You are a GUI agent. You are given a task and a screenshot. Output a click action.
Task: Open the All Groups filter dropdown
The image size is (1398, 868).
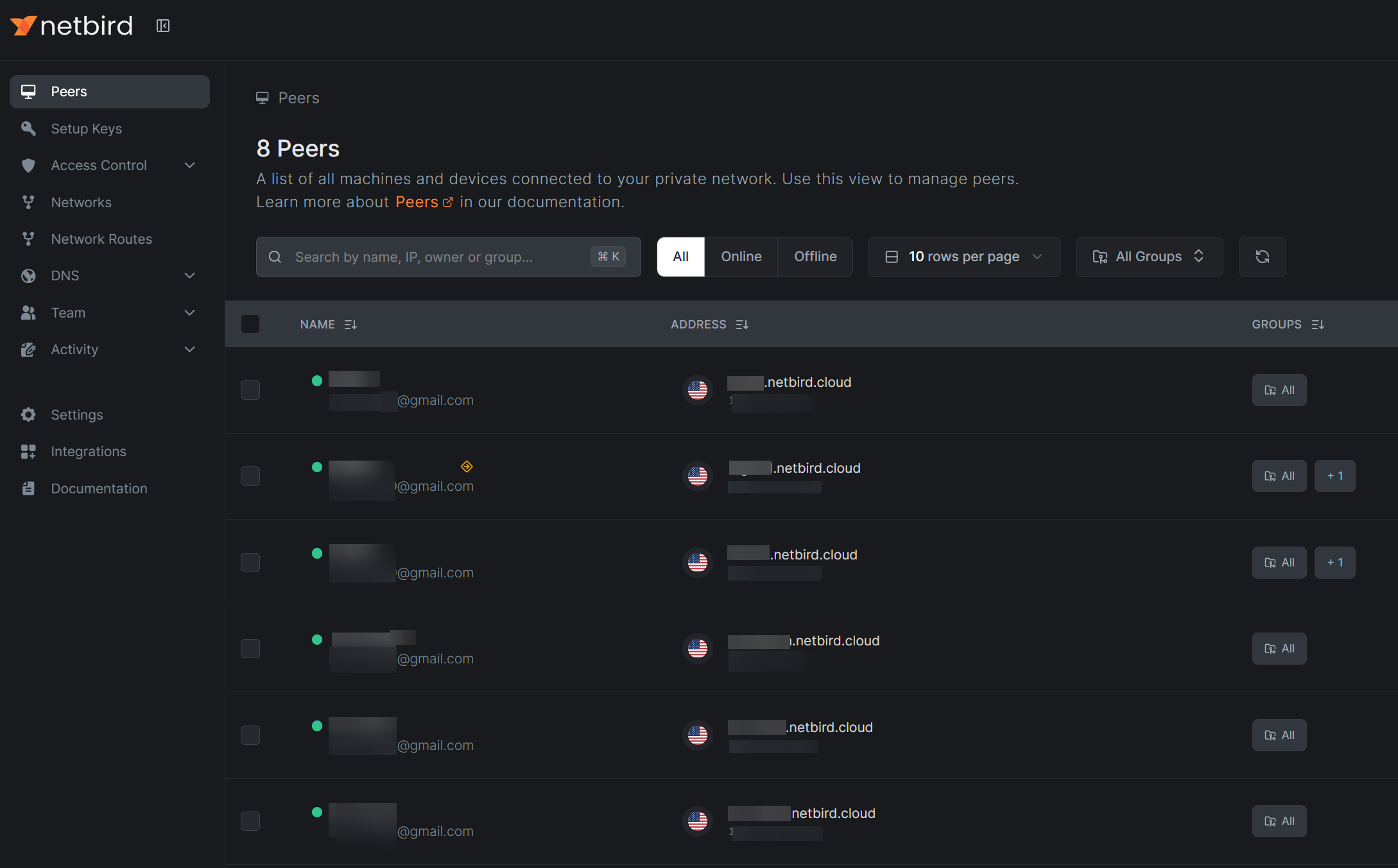pyautogui.click(x=1149, y=257)
